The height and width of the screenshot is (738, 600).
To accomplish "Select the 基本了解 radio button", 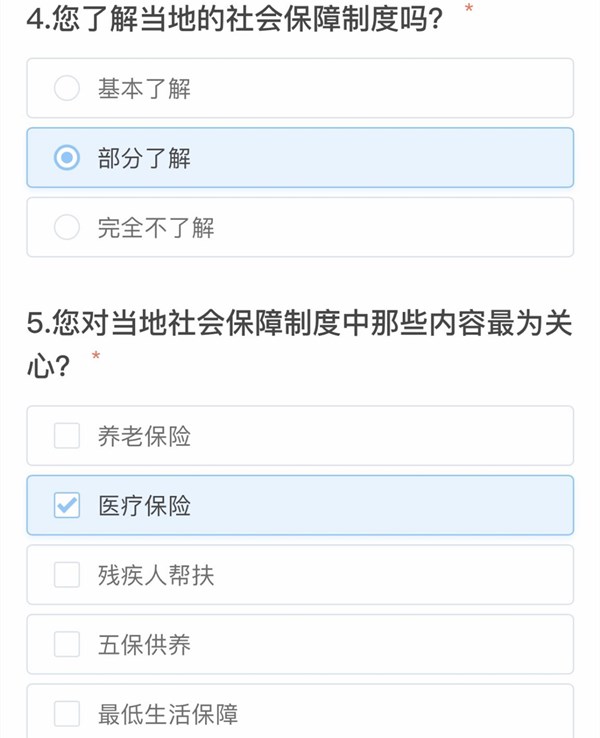I will [x=67, y=89].
